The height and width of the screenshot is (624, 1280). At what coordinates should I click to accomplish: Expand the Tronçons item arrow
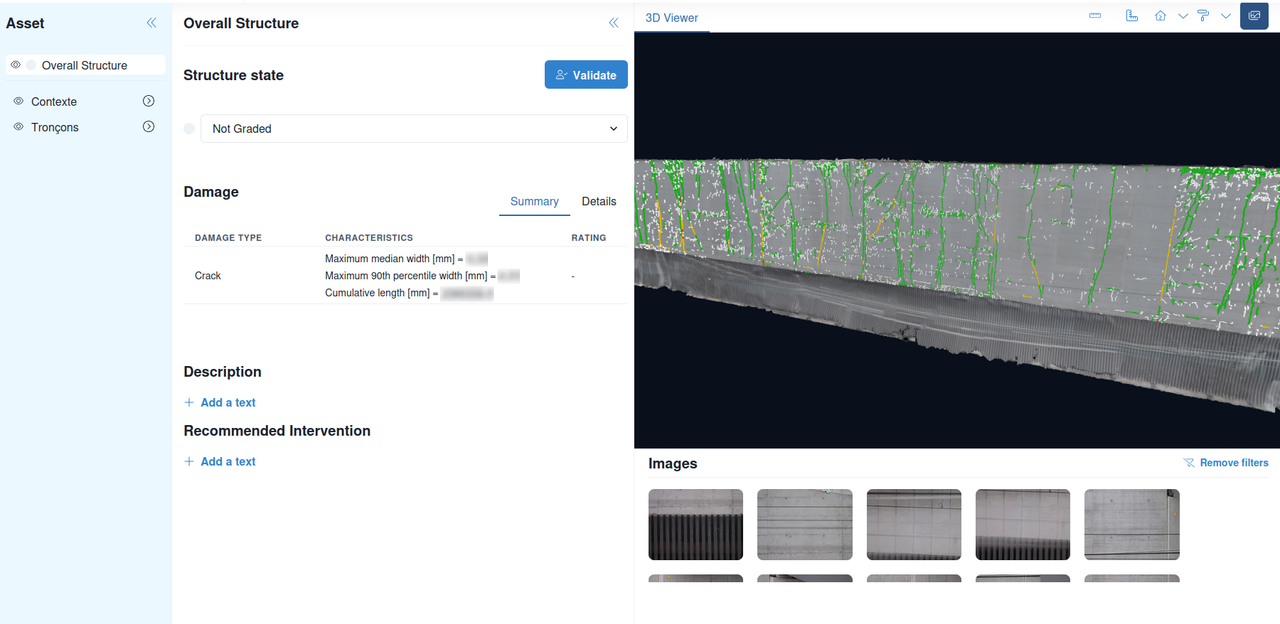(x=149, y=127)
